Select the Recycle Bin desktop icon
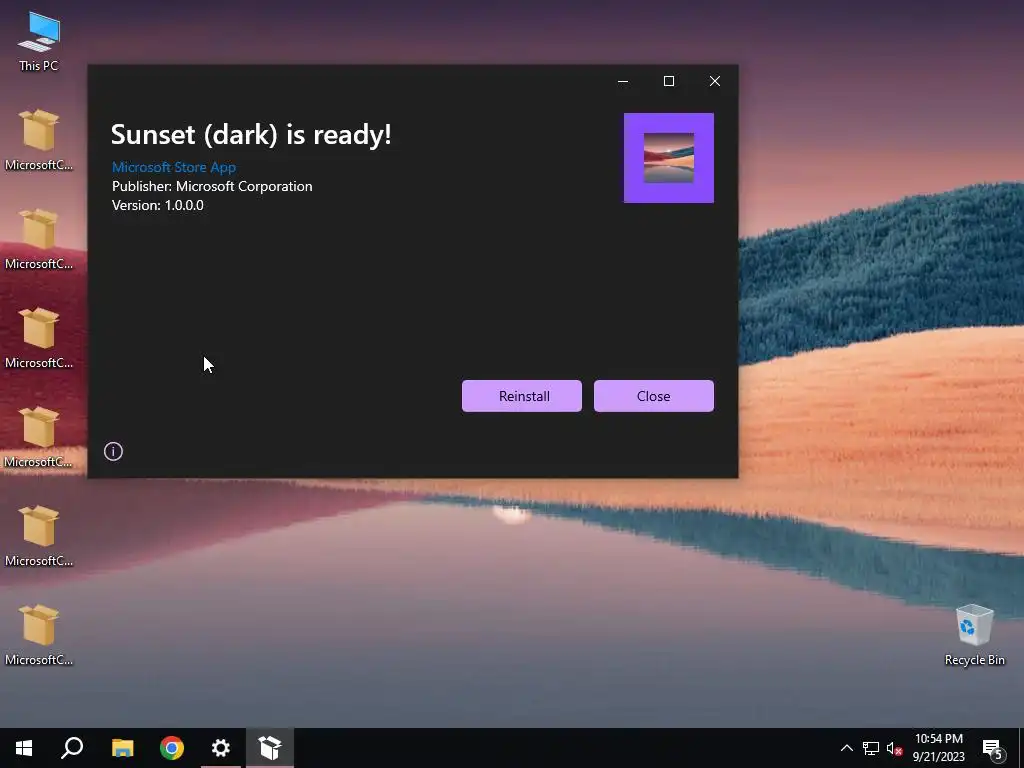Image resolution: width=1024 pixels, height=768 pixels. tap(974, 635)
